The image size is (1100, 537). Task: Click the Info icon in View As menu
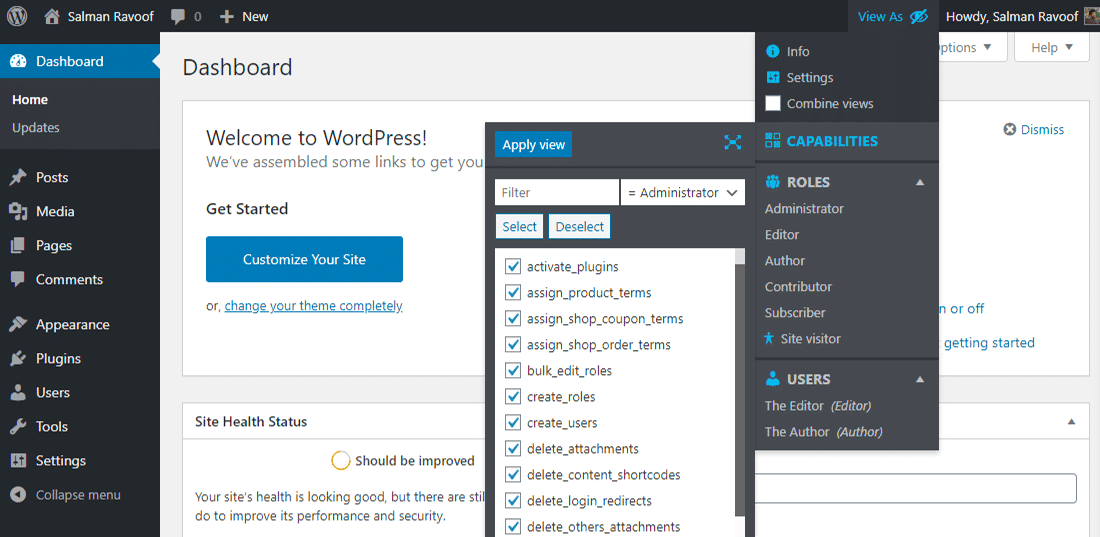point(772,51)
